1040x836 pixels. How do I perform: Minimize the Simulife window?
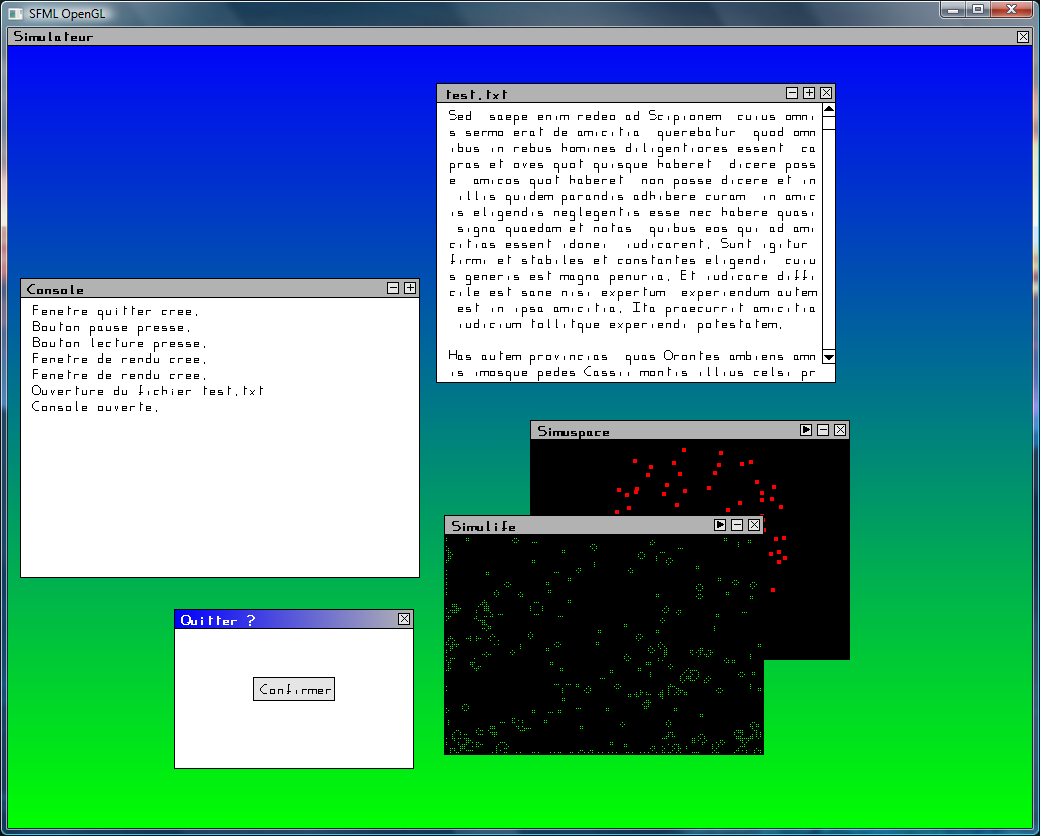point(737,525)
